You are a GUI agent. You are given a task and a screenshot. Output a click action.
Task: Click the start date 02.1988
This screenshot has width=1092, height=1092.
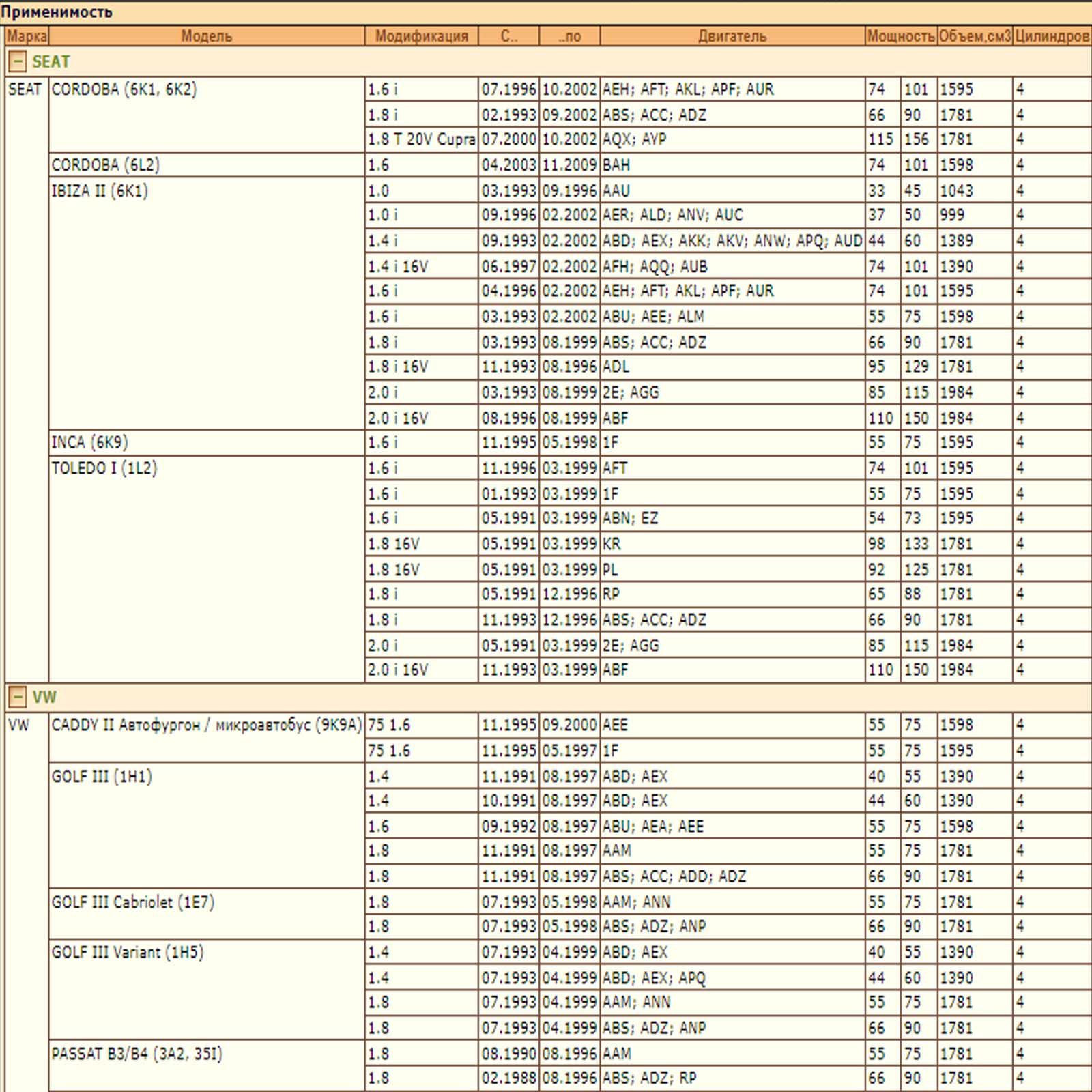509,1078
